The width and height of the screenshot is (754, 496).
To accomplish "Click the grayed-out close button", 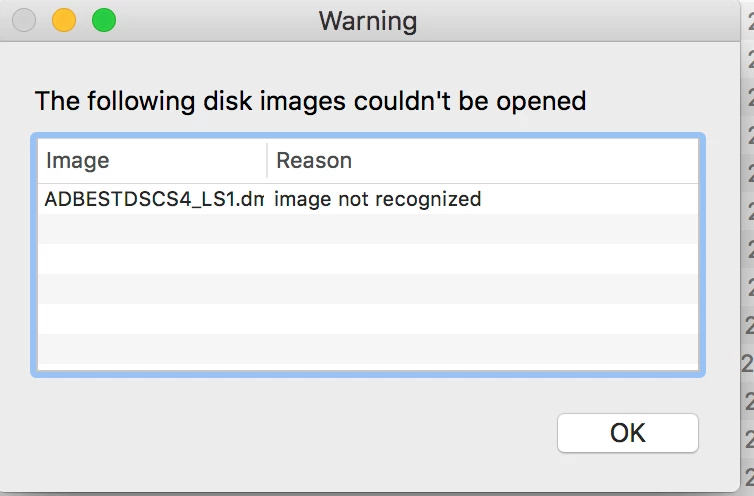I will (24, 20).
